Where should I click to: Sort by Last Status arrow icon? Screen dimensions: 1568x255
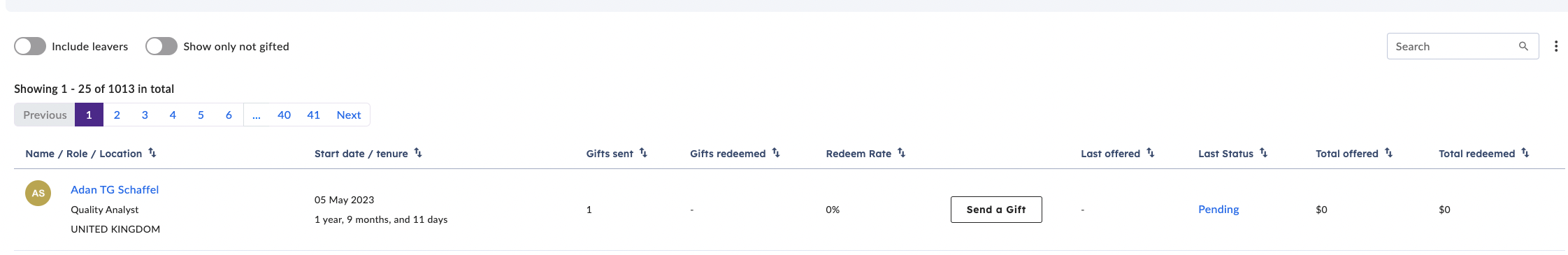[x=1264, y=153]
